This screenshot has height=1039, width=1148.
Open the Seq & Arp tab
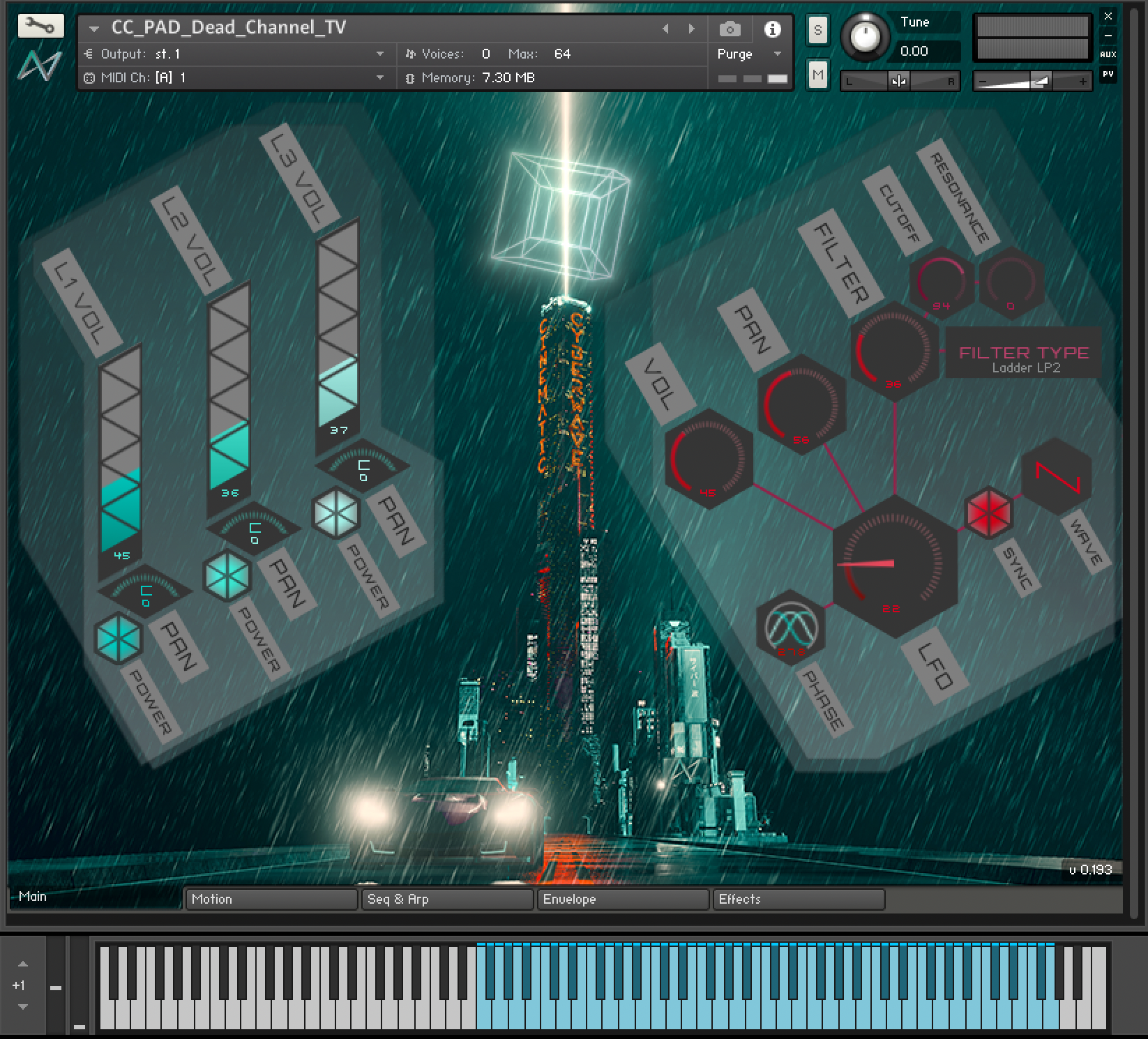[446, 899]
